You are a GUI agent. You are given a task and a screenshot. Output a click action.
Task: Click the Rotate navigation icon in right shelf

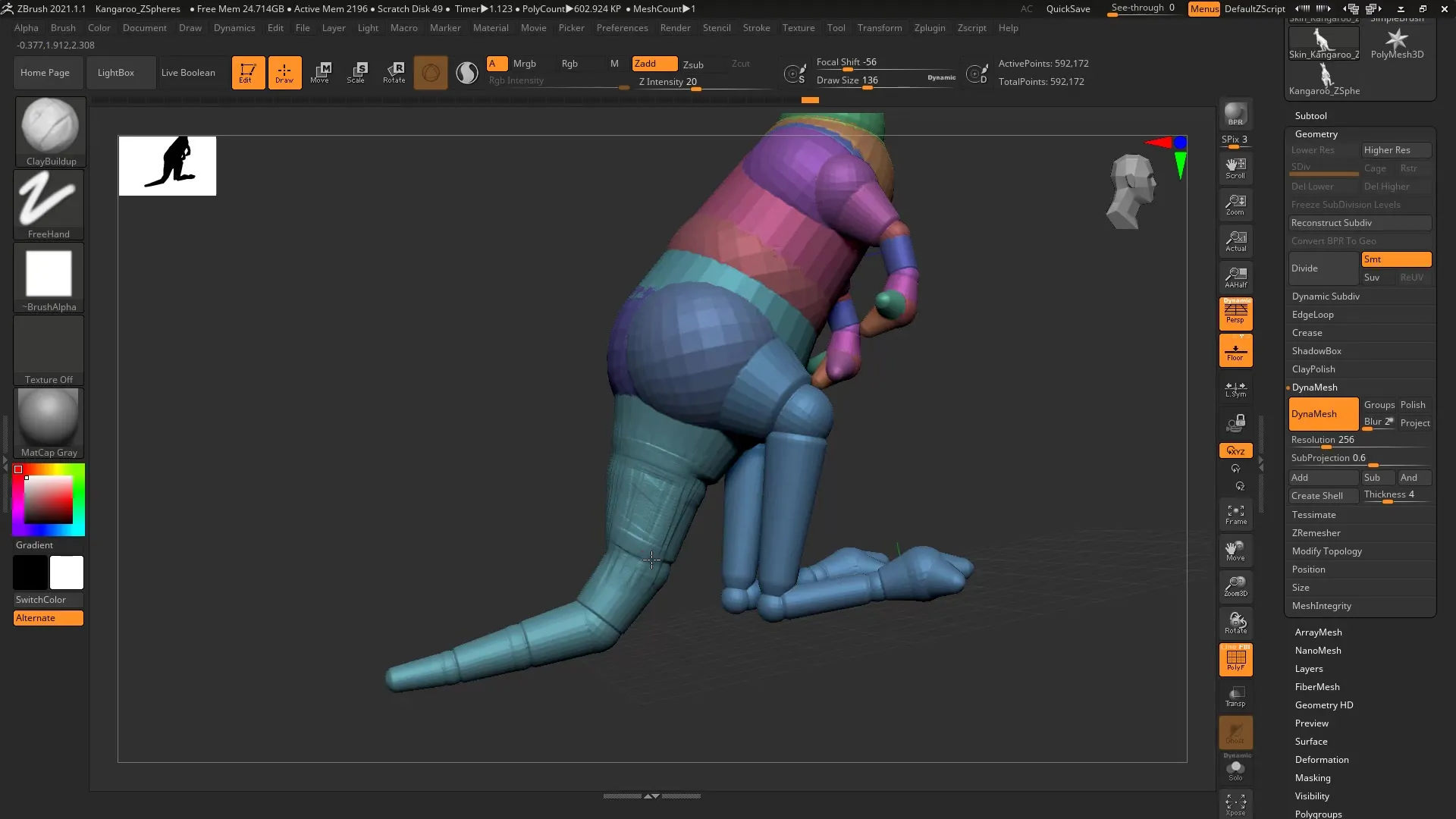coord(1235,623)
